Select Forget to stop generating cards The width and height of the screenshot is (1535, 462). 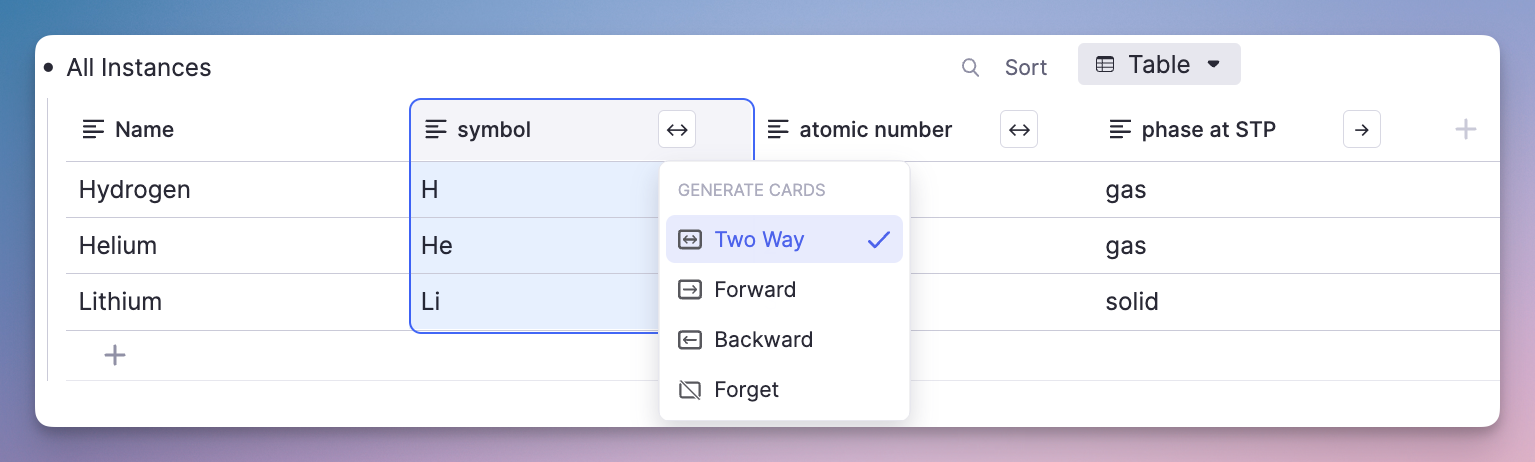[746, 390]
